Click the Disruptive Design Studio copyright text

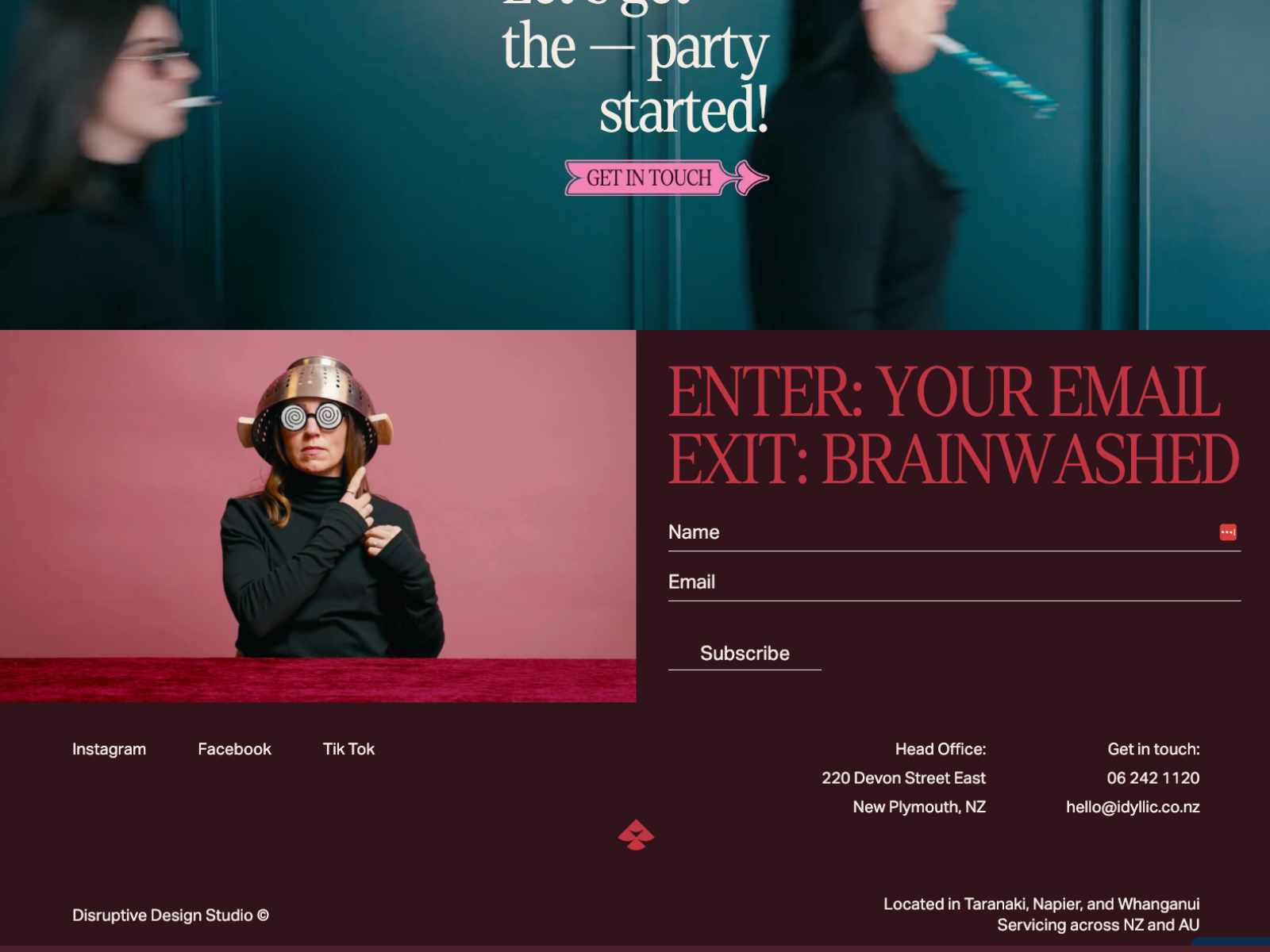pos(171,916)
